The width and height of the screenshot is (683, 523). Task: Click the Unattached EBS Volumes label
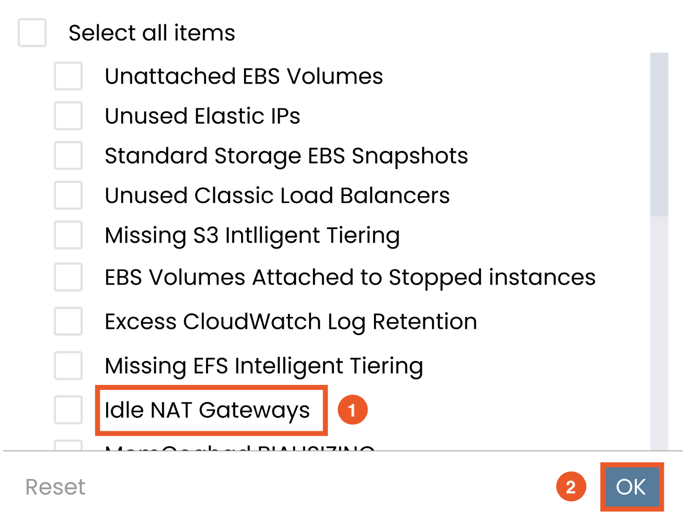243,76
